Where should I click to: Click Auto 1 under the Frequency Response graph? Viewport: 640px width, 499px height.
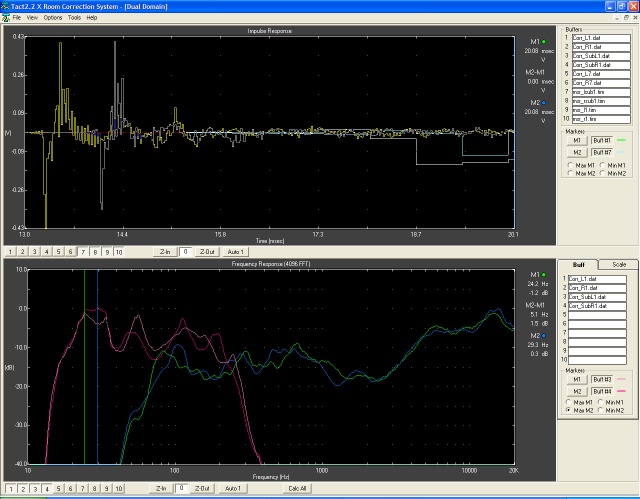233,488
